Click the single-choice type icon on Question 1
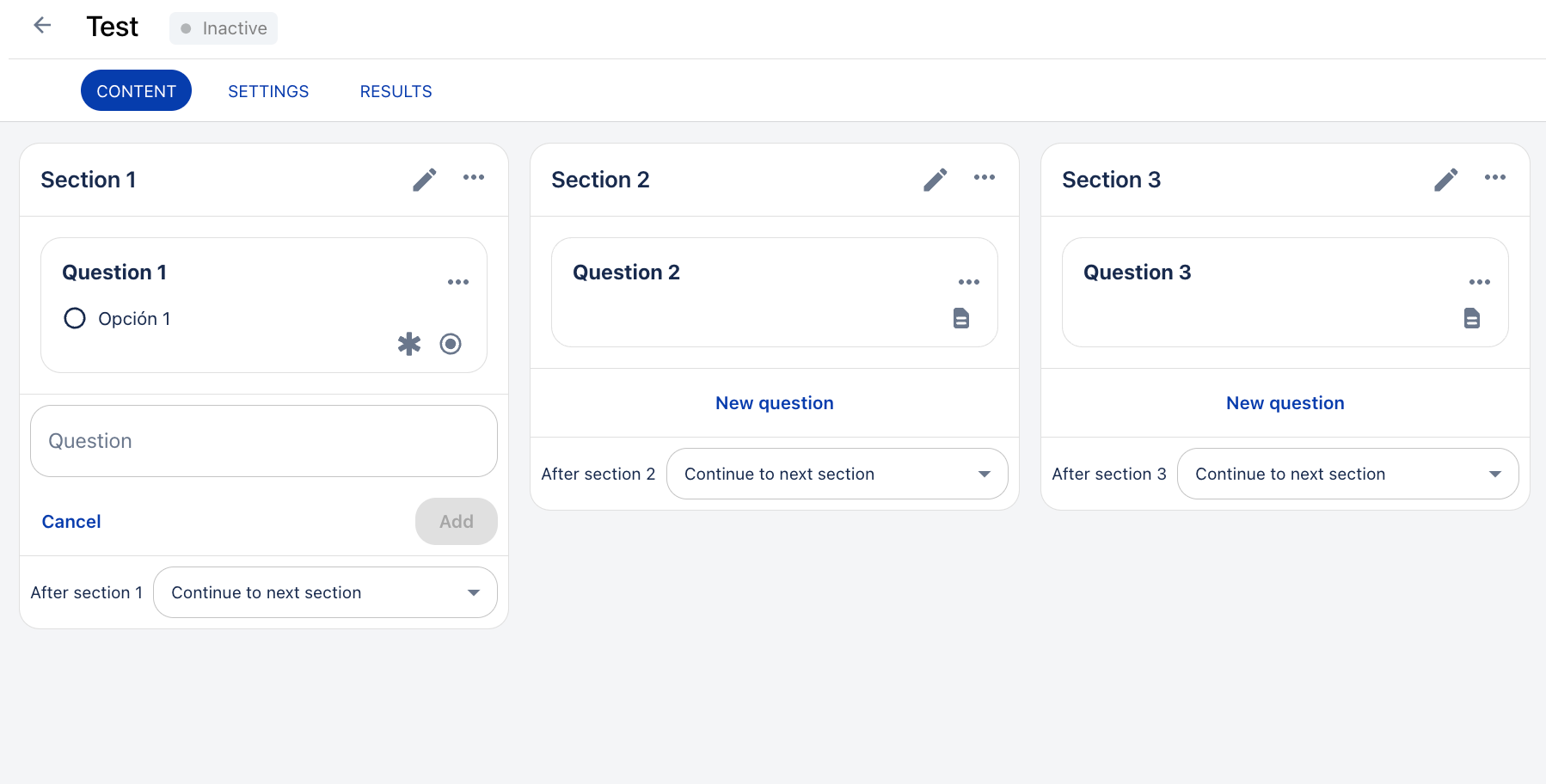Viewport: 1546px width, 784px height. click(x=451, y=344)
